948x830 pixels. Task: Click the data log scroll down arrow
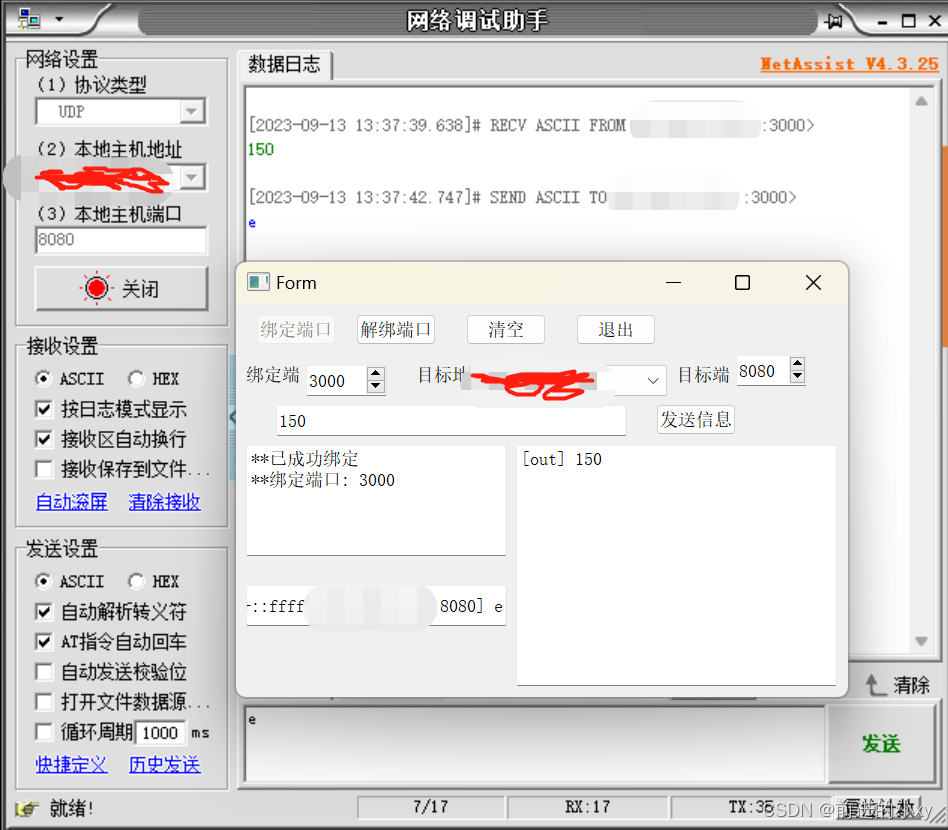(x=921, y=641)
